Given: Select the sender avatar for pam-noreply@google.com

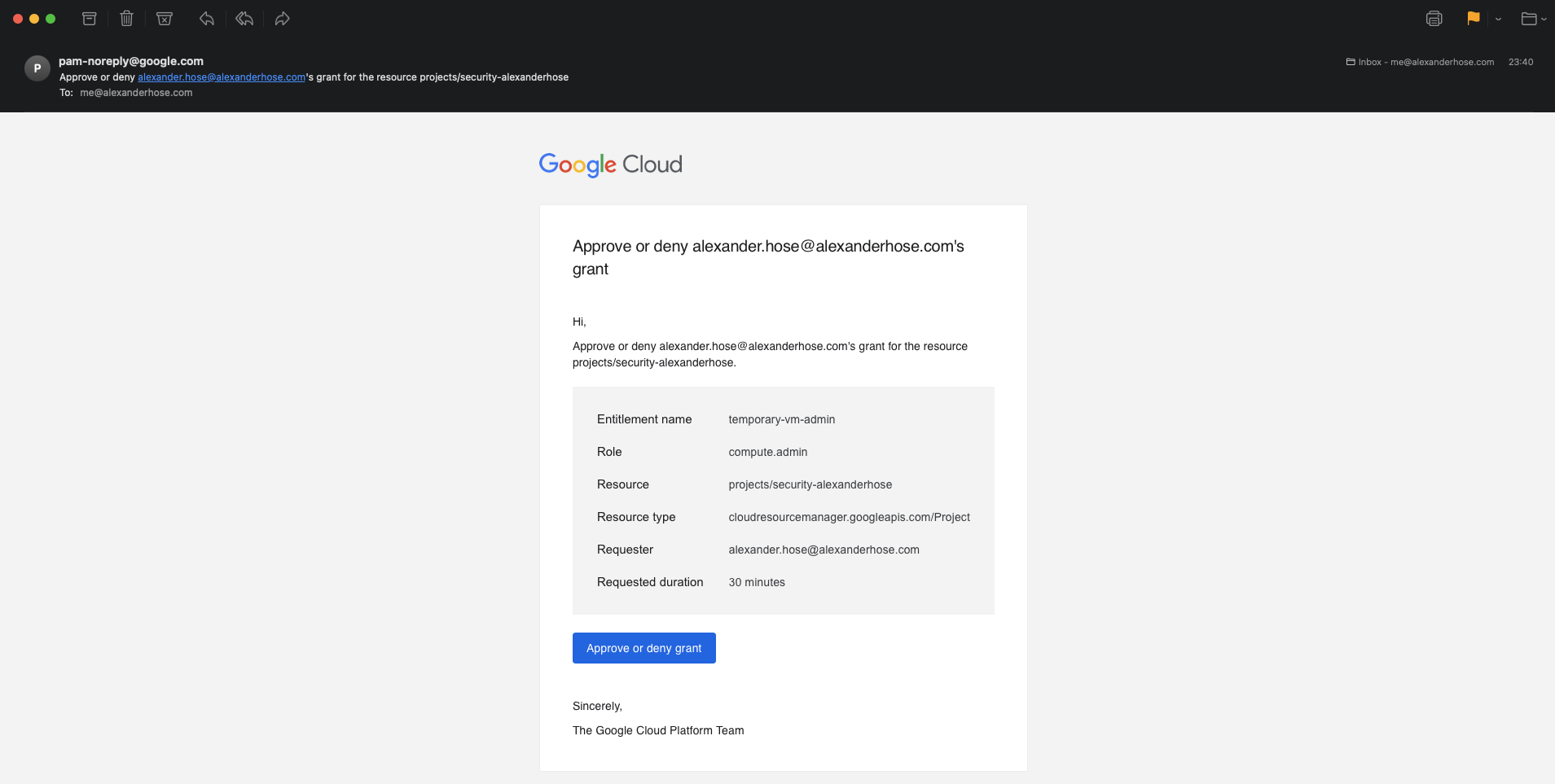Looking at the screenshot, I should (x=37, y=68).
